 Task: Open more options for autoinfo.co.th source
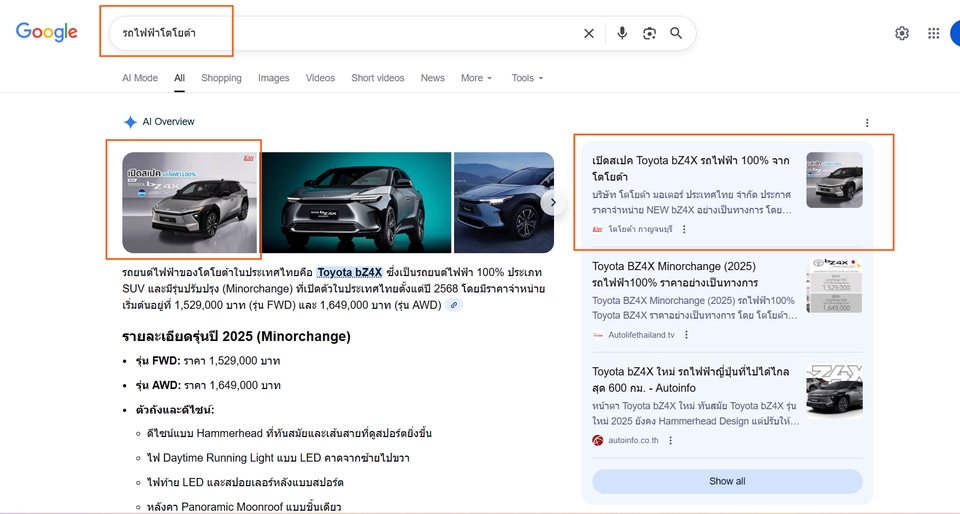(x=670, y=440)
